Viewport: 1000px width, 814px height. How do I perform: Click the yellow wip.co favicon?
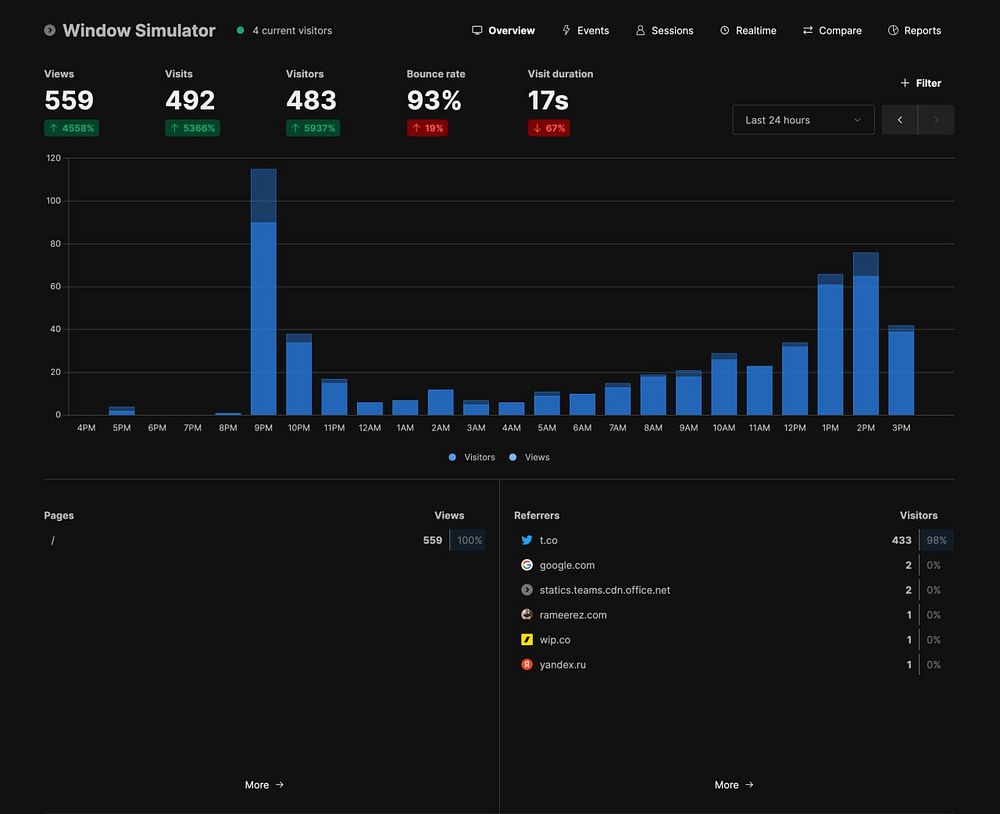[527, 640]
